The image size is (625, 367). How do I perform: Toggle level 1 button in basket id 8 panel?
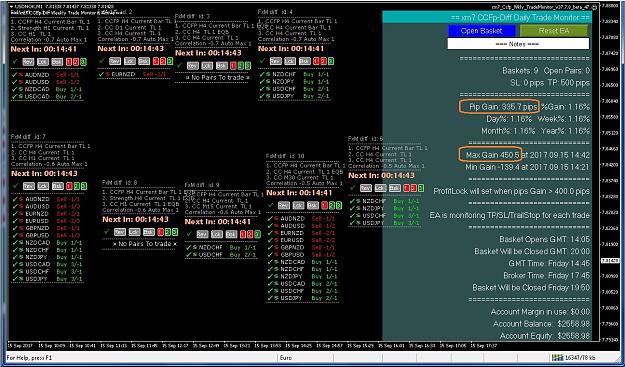coord(160,232)
